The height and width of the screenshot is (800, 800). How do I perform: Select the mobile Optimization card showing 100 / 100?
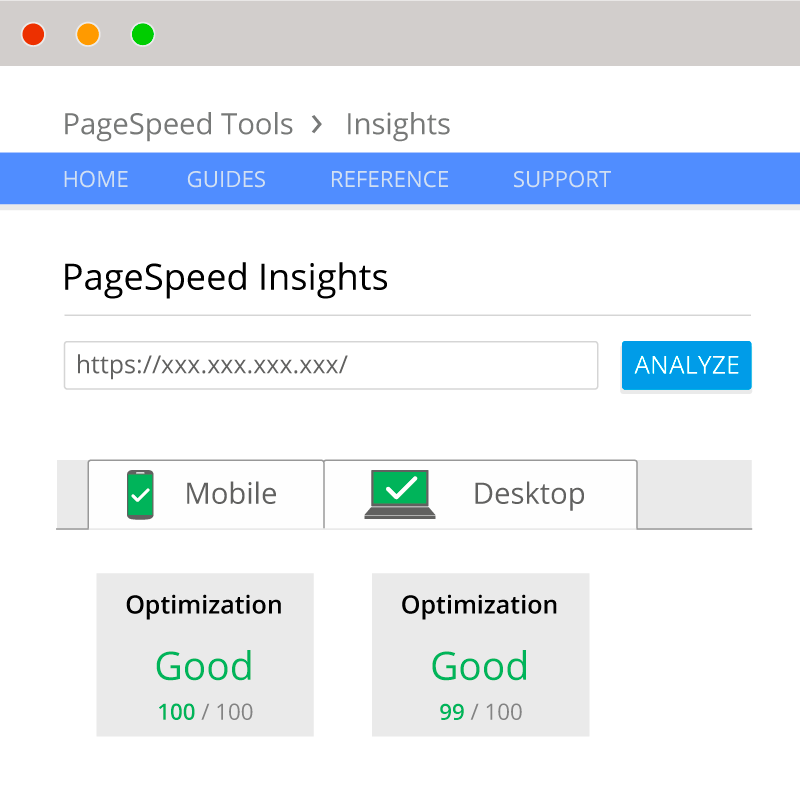pos(205,655)
